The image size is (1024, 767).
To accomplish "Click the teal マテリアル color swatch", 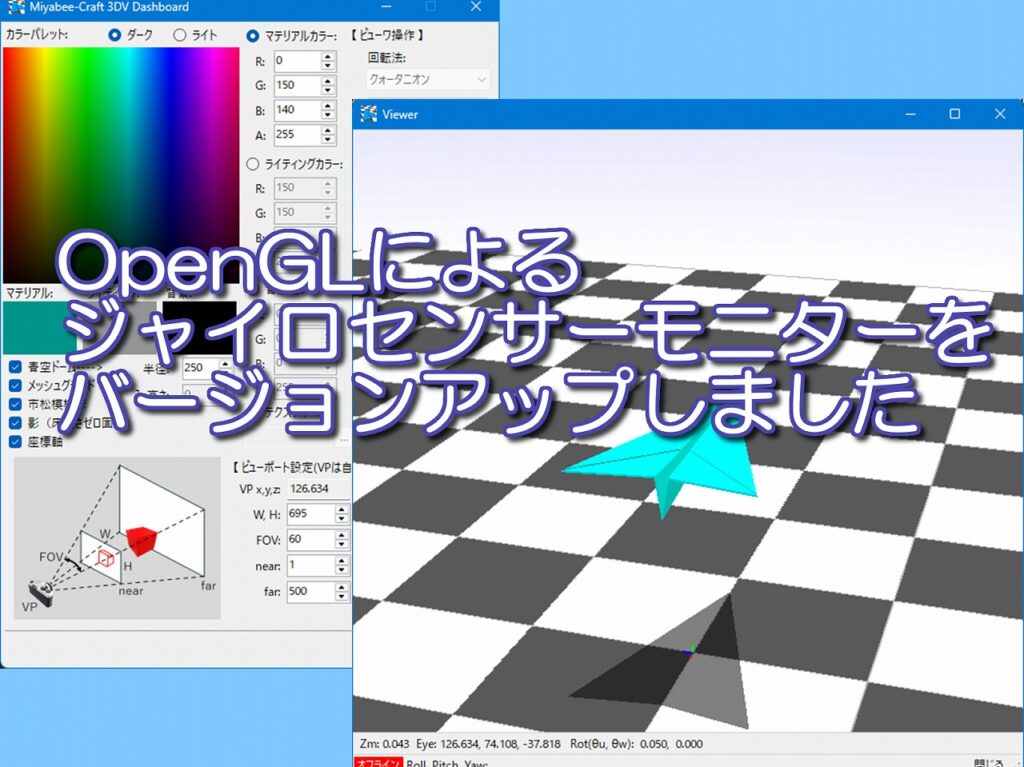I will (39, 327).
